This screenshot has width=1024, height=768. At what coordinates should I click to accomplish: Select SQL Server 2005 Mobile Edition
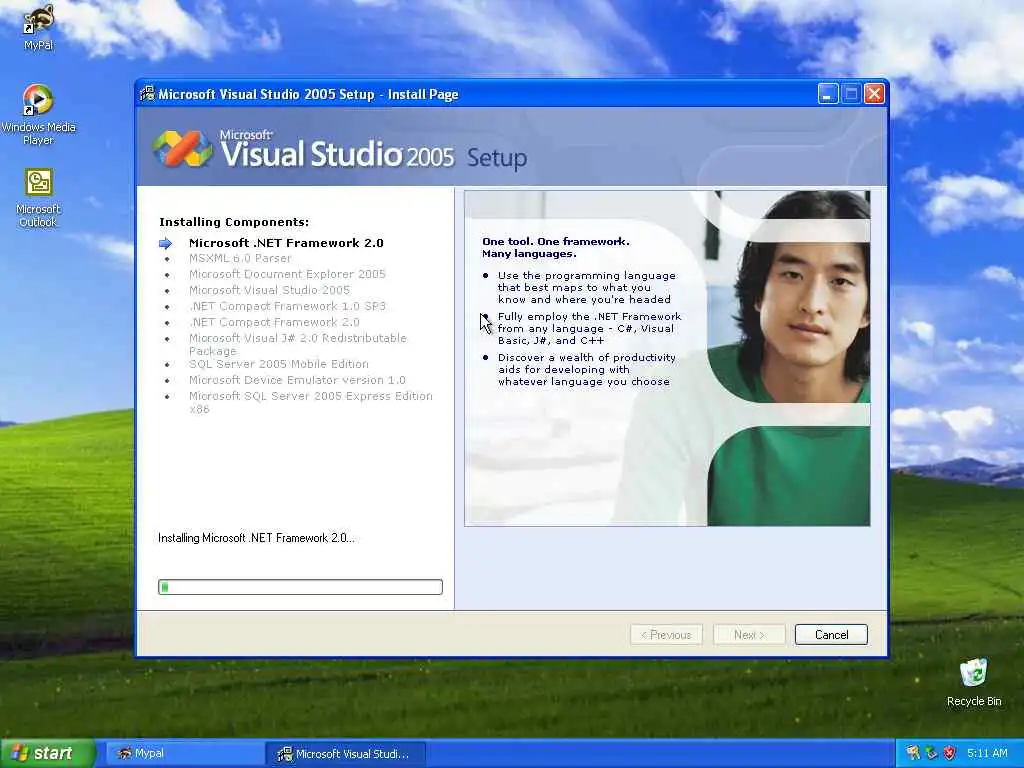click(278, 364)
